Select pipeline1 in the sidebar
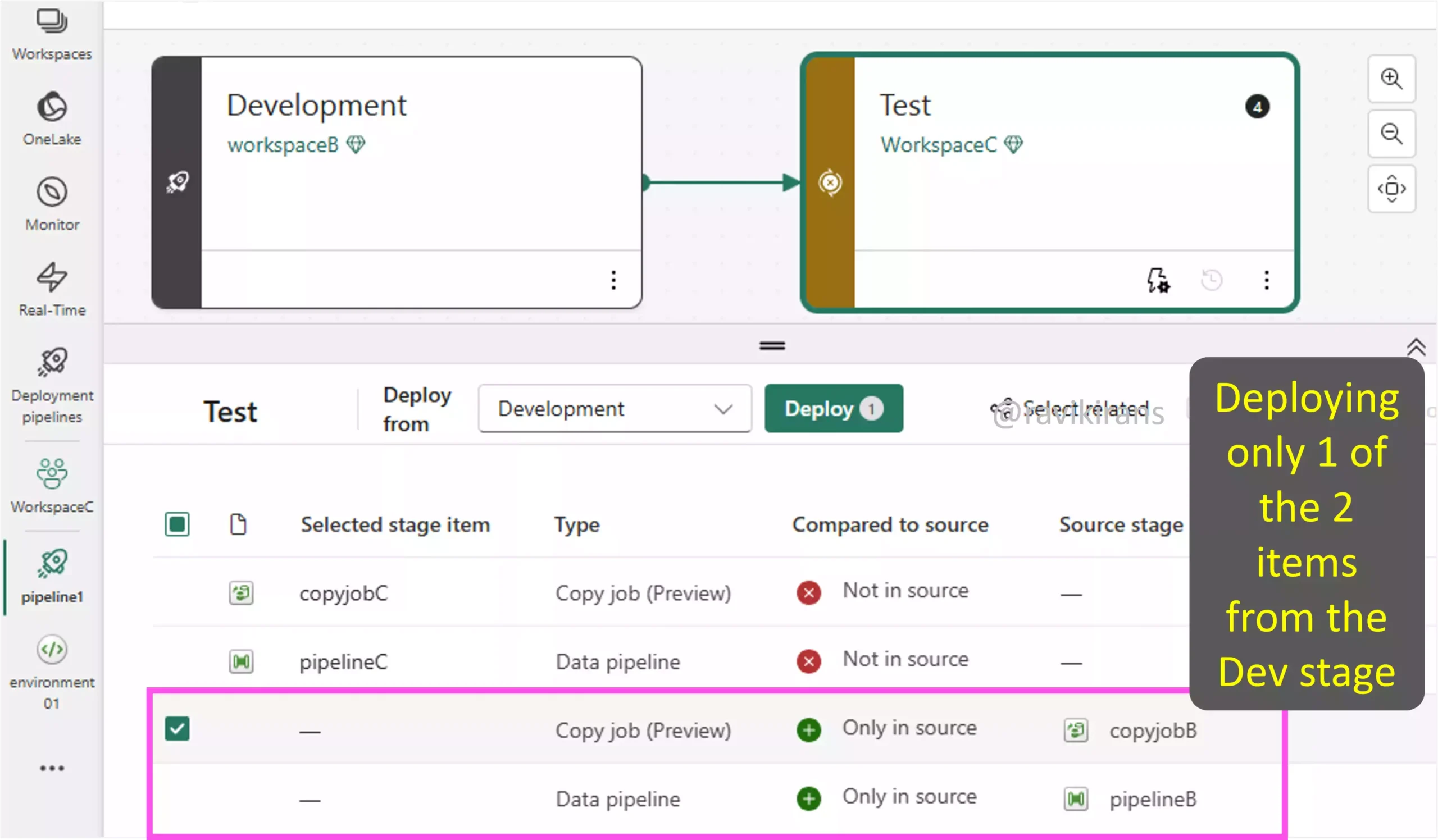This screenshot has width=1438, height=840. tap(52, 576)
